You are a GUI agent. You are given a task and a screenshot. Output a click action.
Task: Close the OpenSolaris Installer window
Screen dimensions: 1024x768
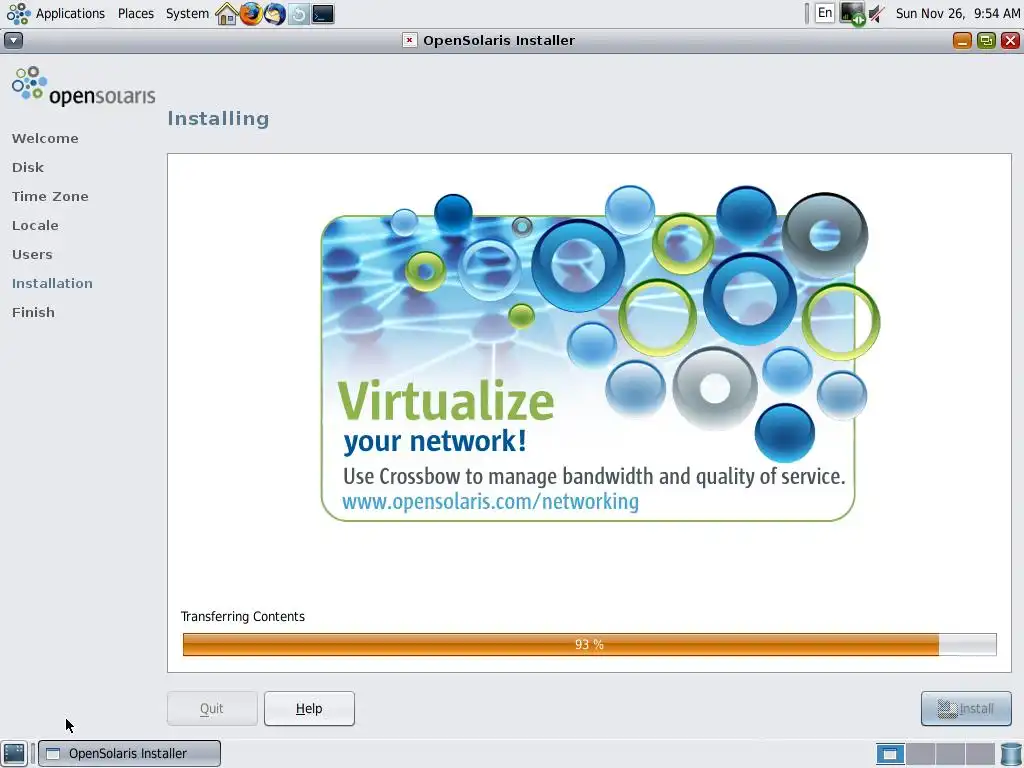point(1010,40)
